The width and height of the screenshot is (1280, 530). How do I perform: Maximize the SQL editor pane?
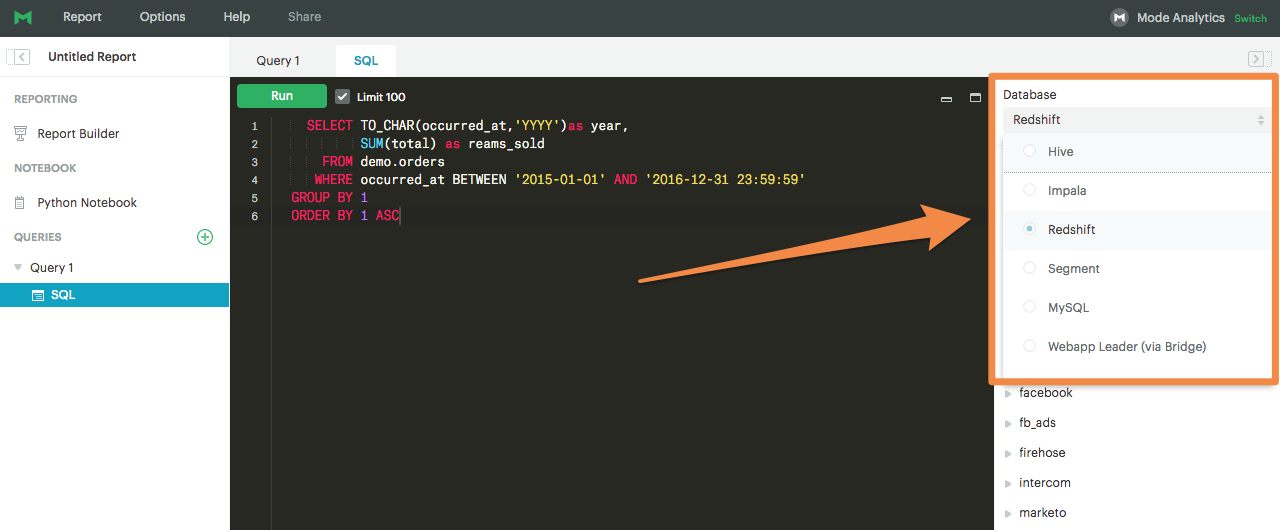975,98
